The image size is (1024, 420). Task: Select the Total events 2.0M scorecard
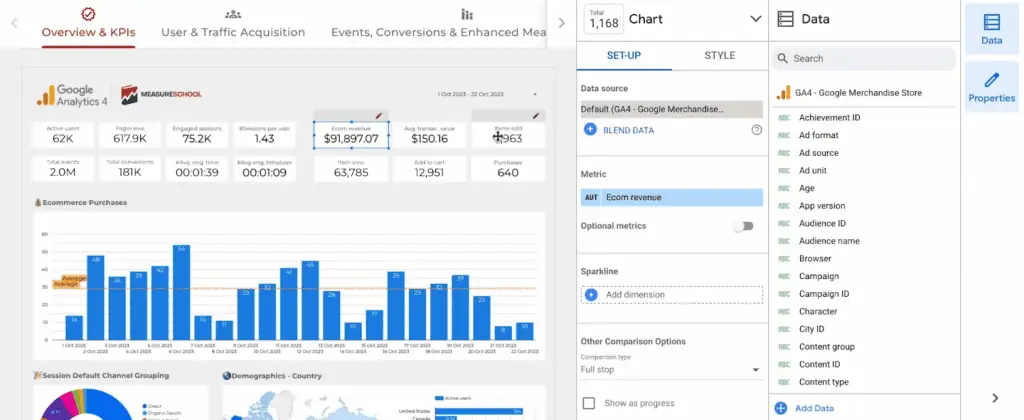(63, 169)
